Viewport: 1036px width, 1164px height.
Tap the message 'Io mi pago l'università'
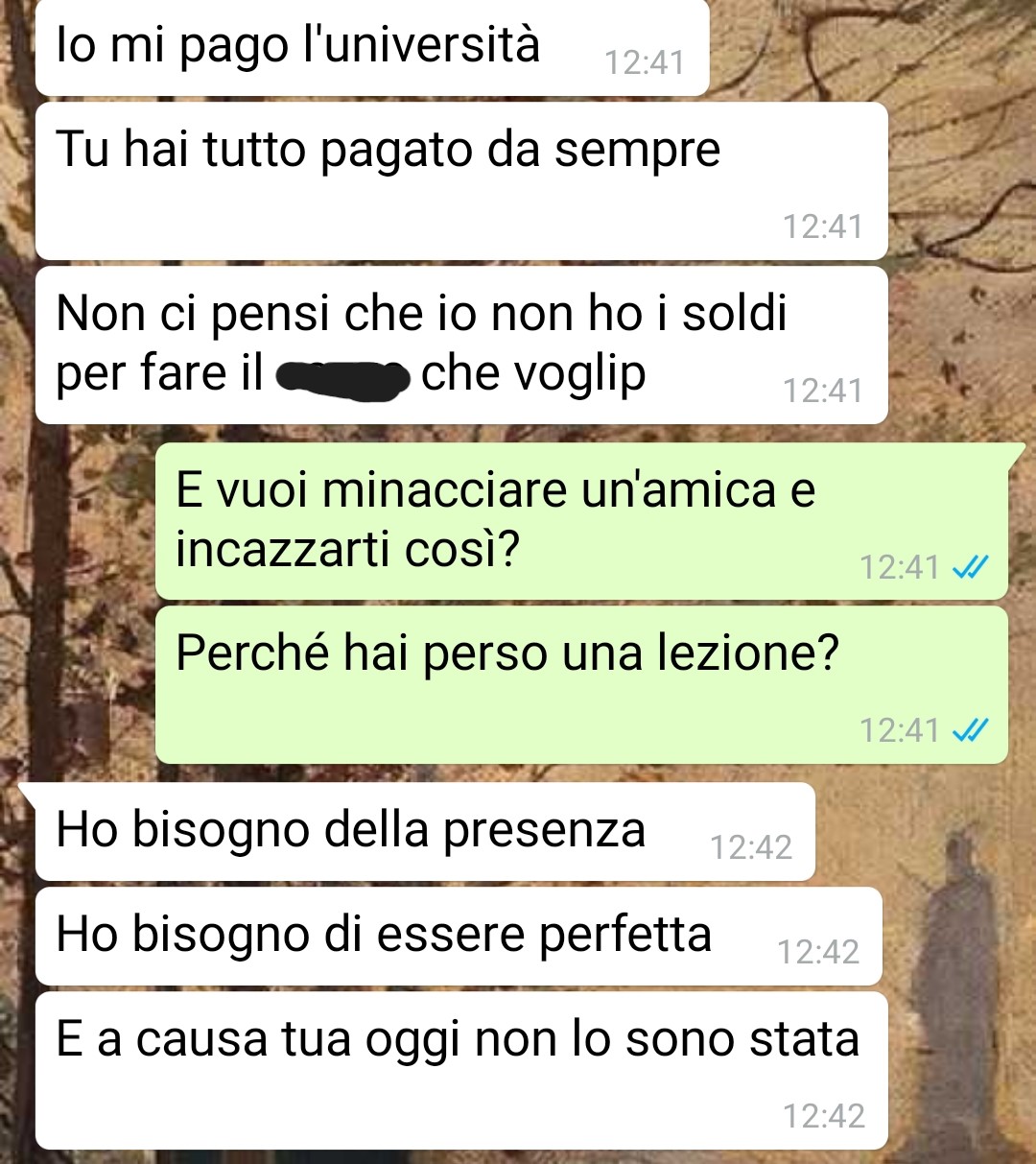(x=372, y=48)
